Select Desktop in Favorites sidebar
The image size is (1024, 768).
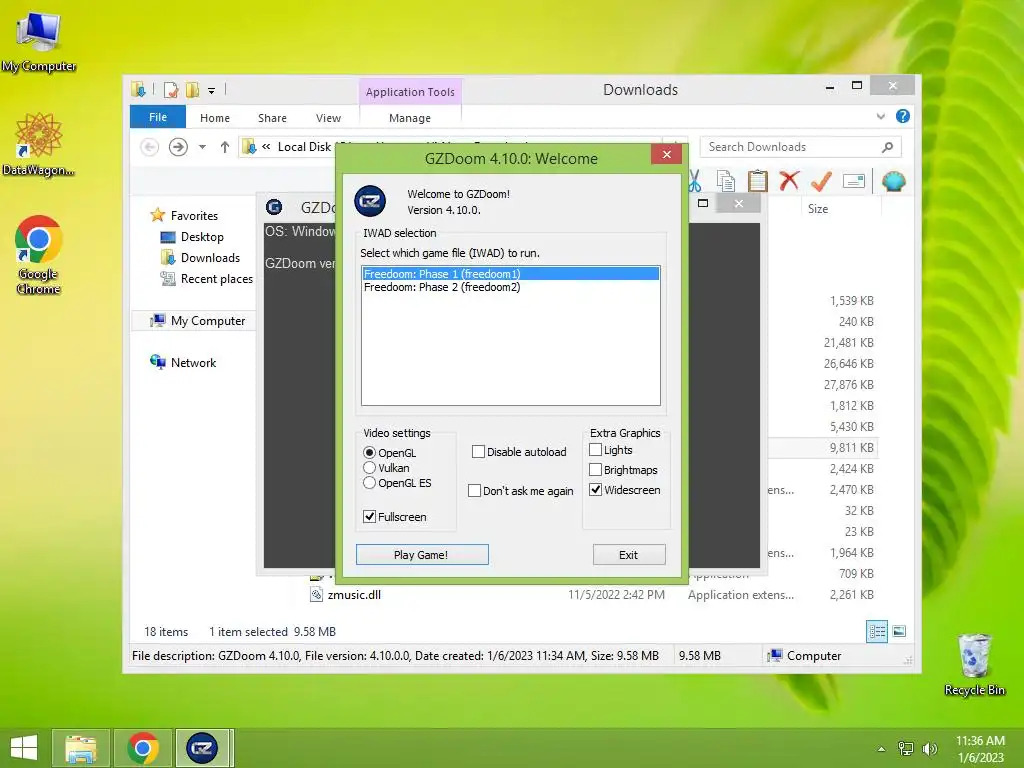click(202, 236)
